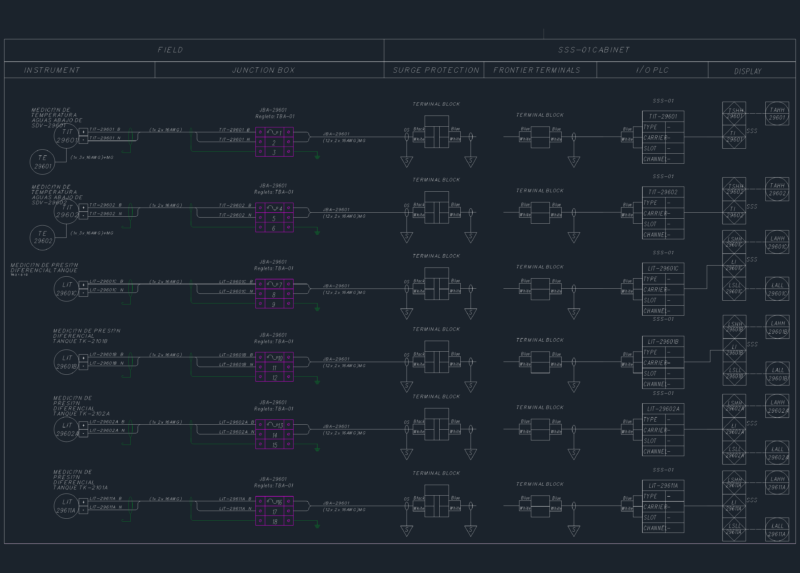
Task: Click the LIT-29601B PLC box title
Action: pyautogui.click(x=663, y=341)
